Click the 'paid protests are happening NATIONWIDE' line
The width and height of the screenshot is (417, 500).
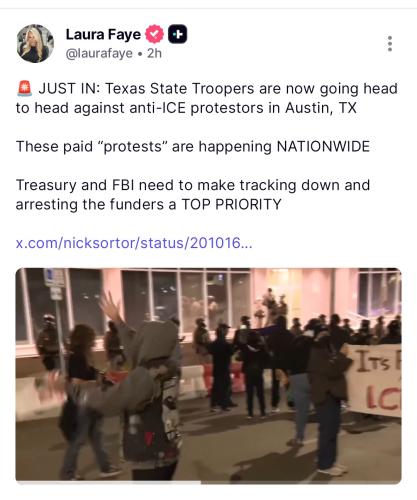193,147
